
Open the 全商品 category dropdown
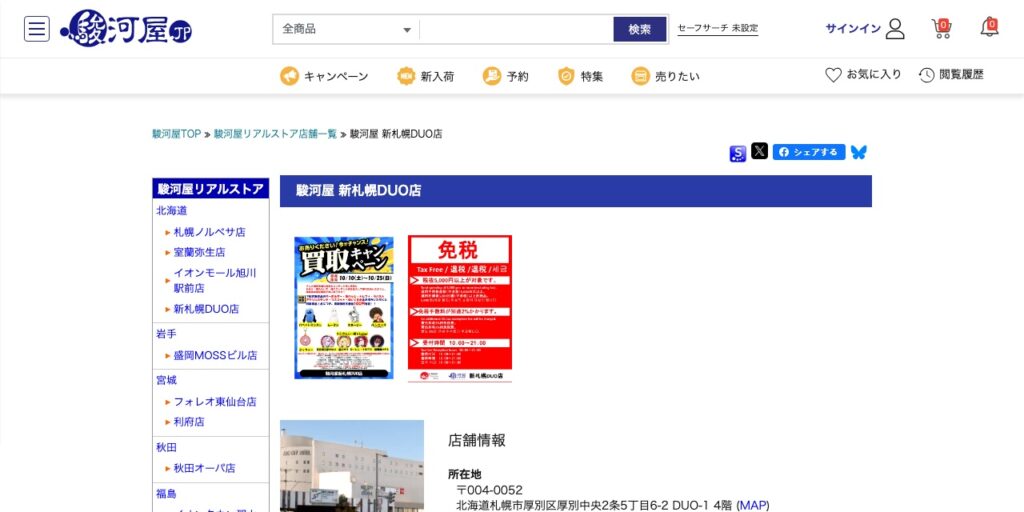click(x=346, y=29)
